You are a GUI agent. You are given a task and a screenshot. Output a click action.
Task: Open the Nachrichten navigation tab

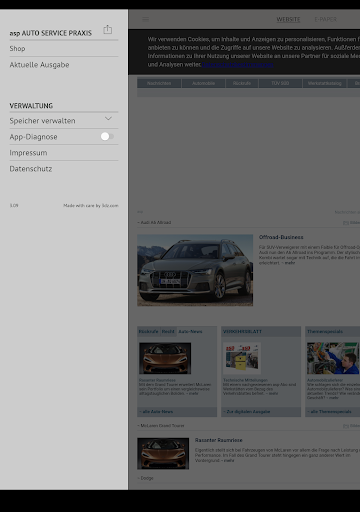pyautogui.click(x=159, y=83)
